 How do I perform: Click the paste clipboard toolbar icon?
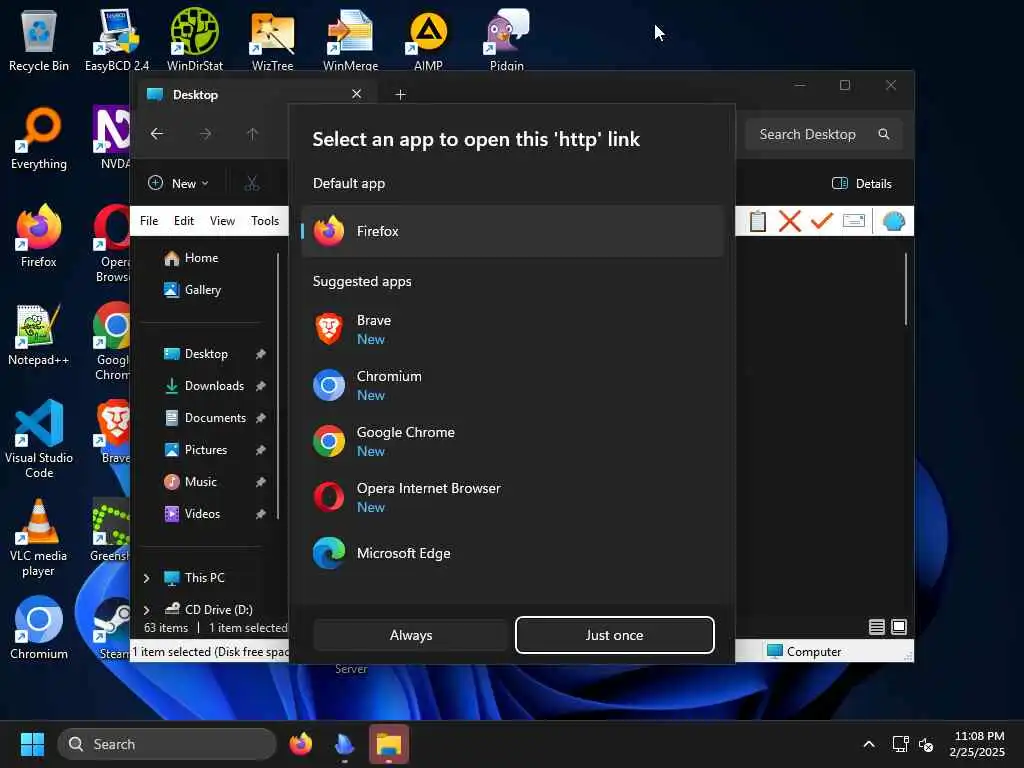point(758,221)
